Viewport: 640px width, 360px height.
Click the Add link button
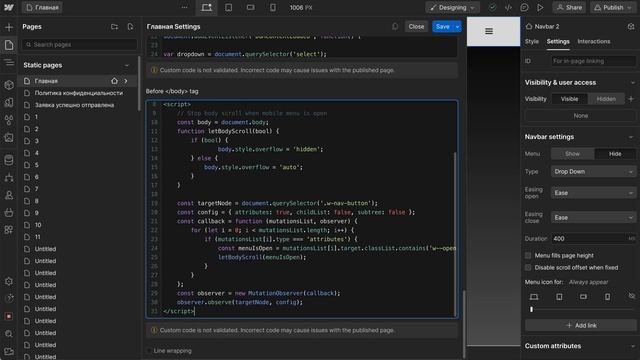[581, 326]
